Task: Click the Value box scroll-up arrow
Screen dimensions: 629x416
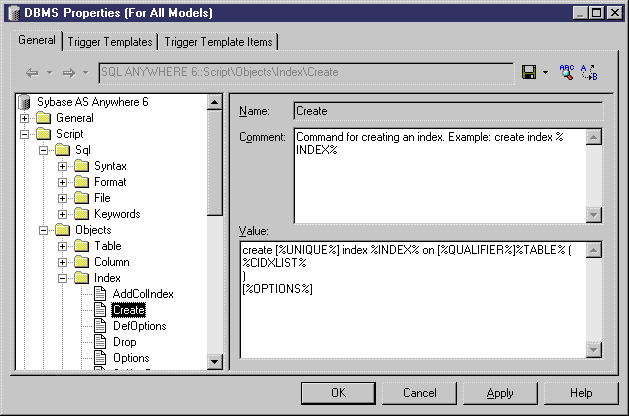Action: tap(593, 250)
